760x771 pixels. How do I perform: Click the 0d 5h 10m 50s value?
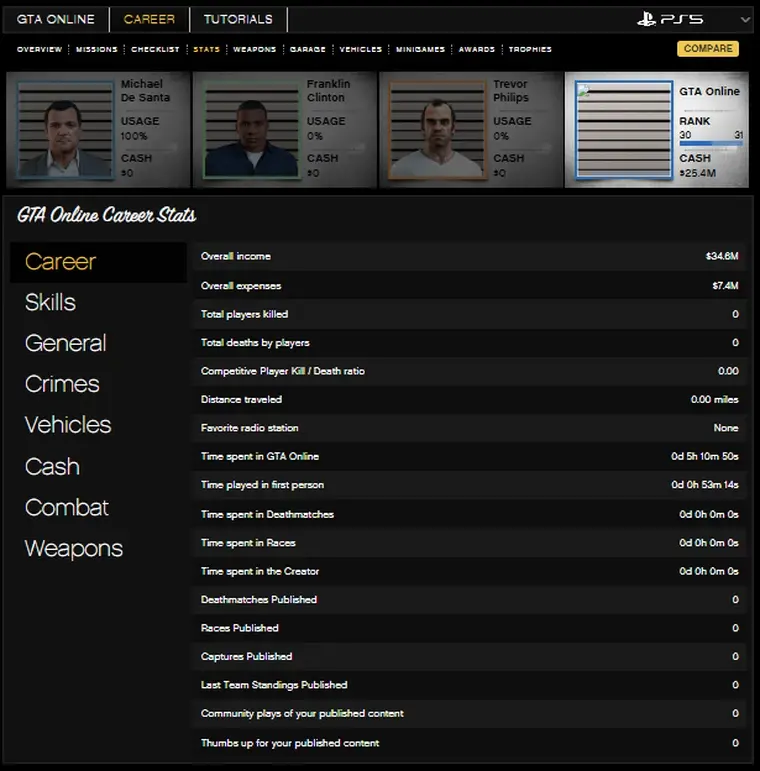tap(704, 456)
